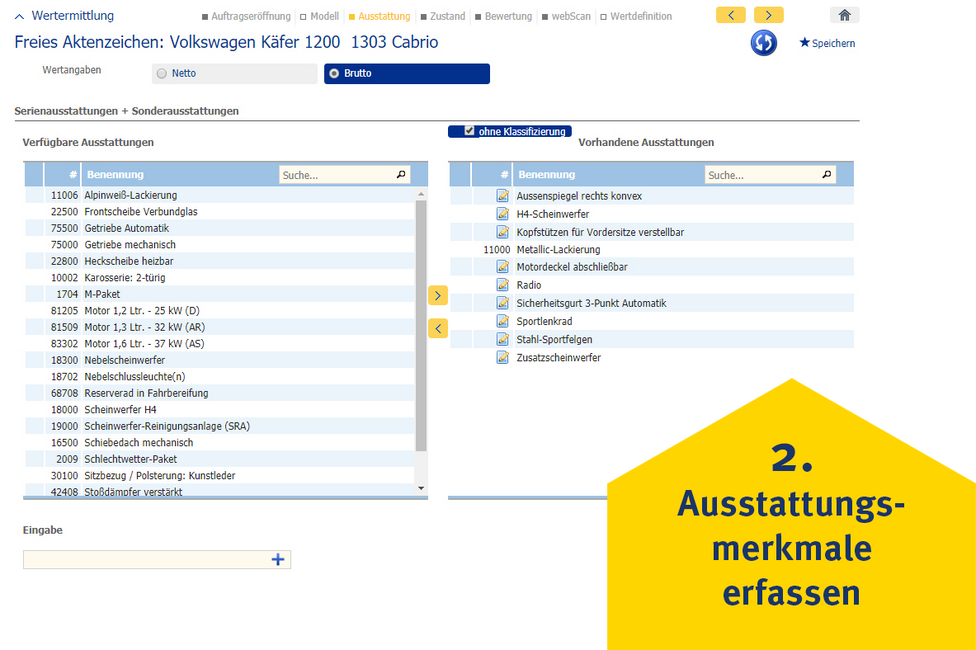Select Motor 1,6 Ltr. - 37 kW row
Screen dimensions: 976x650
click(x=220, y=344)
